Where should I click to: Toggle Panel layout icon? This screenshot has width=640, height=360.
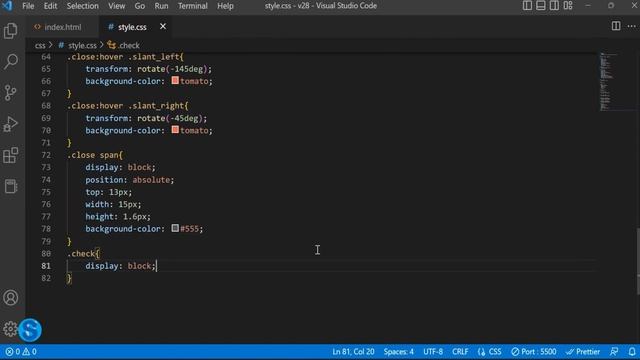541,6
